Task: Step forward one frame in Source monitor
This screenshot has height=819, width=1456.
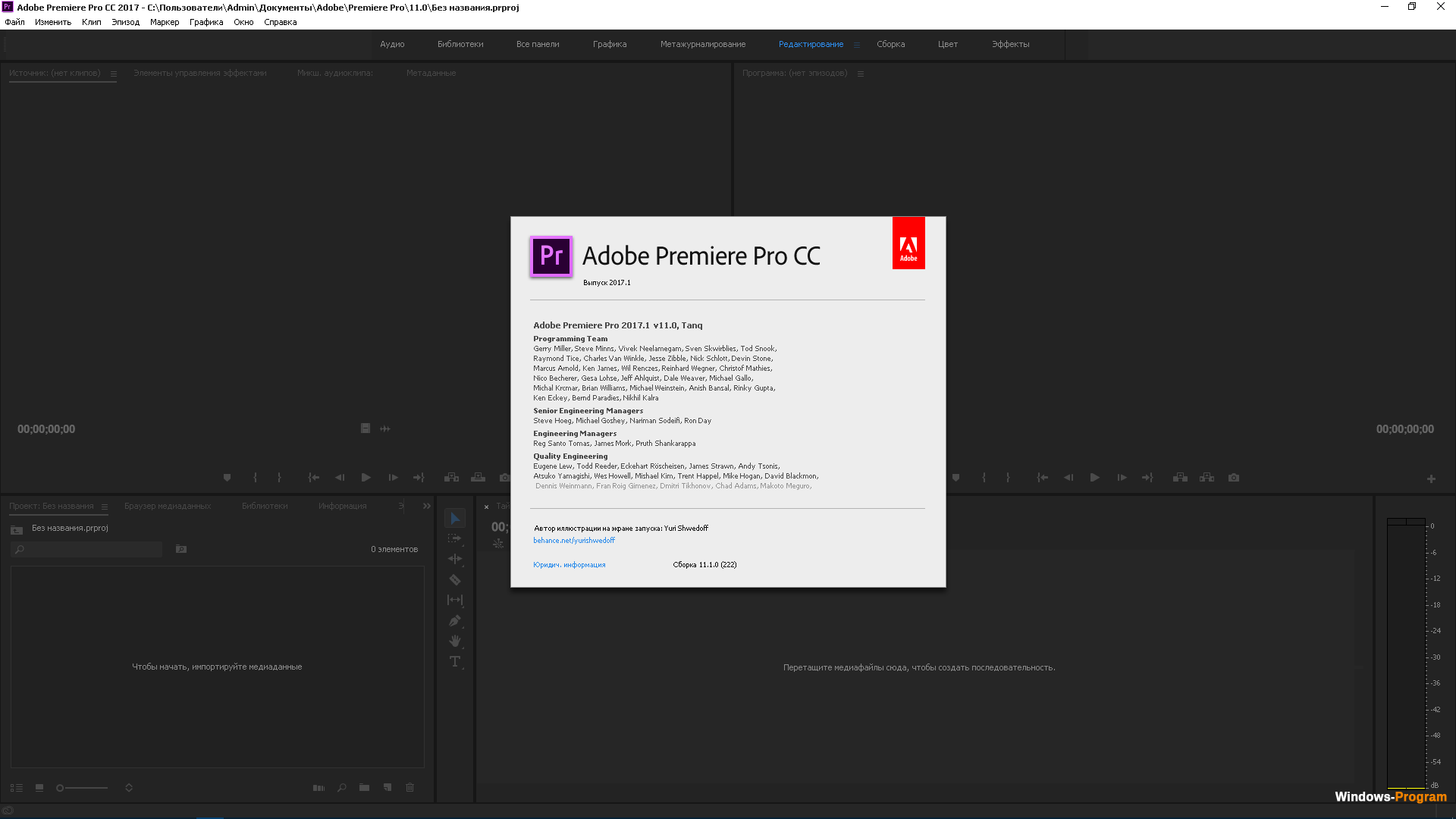Action: click(393, 478)
